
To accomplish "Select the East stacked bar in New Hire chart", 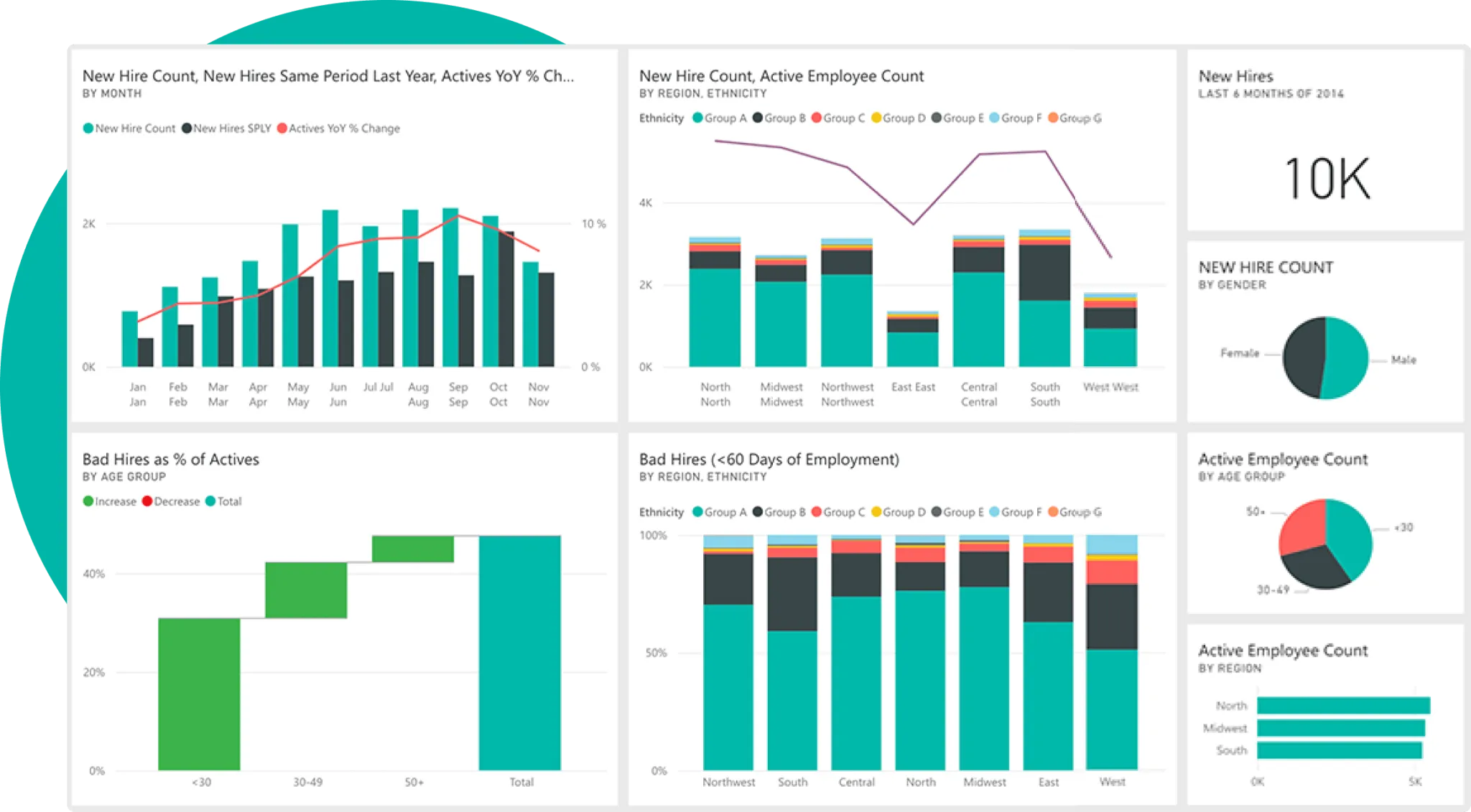I will click(x=912, y=339).
